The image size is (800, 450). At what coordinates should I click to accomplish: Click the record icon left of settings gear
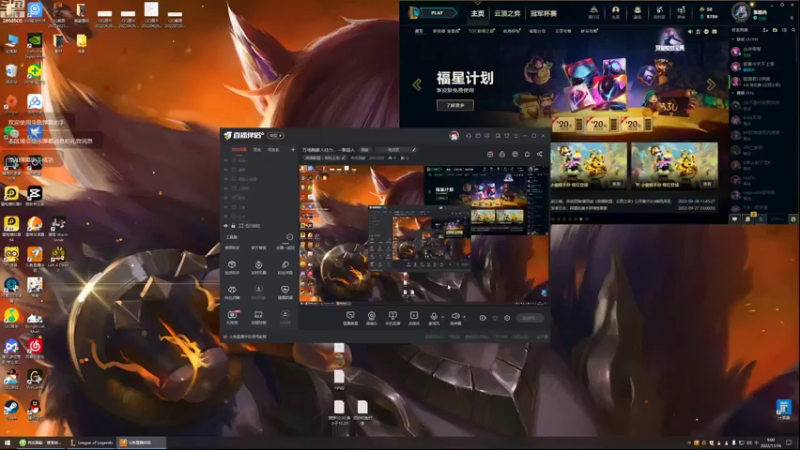click(483, 318)
